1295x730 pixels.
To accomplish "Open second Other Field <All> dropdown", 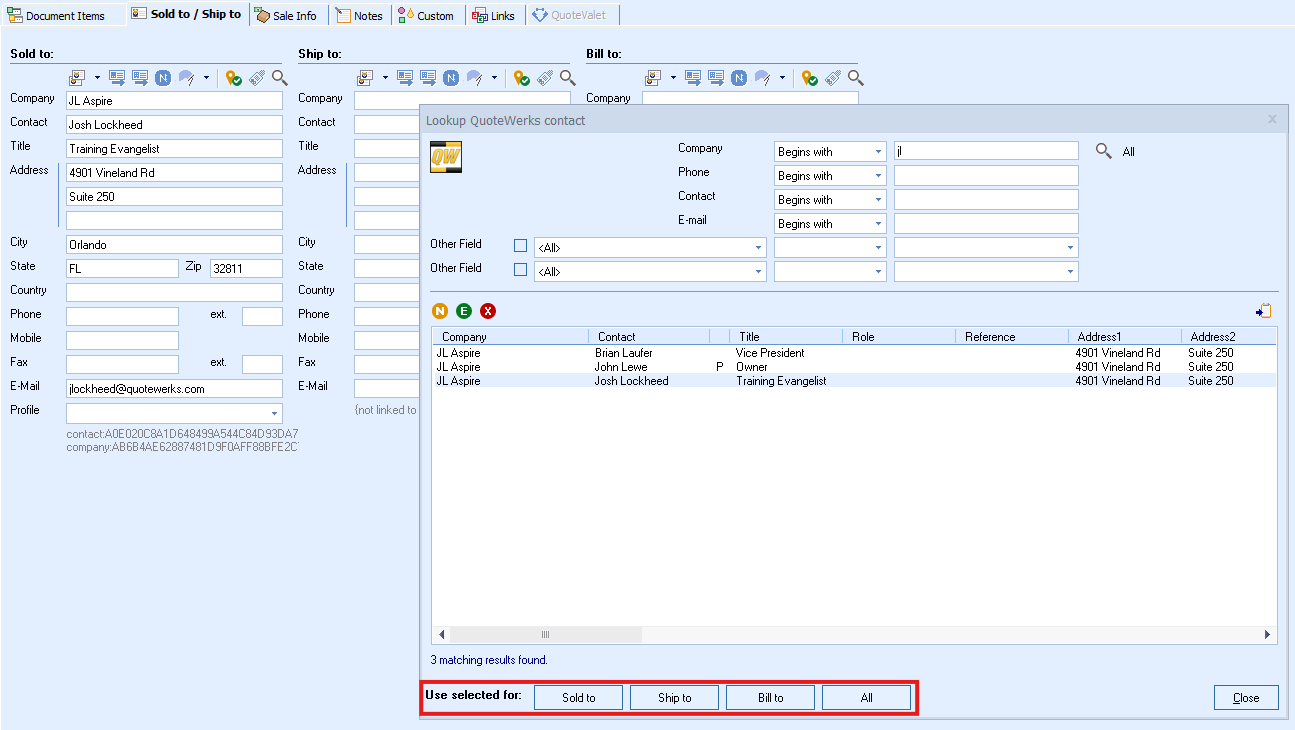I will click(650, 271).
